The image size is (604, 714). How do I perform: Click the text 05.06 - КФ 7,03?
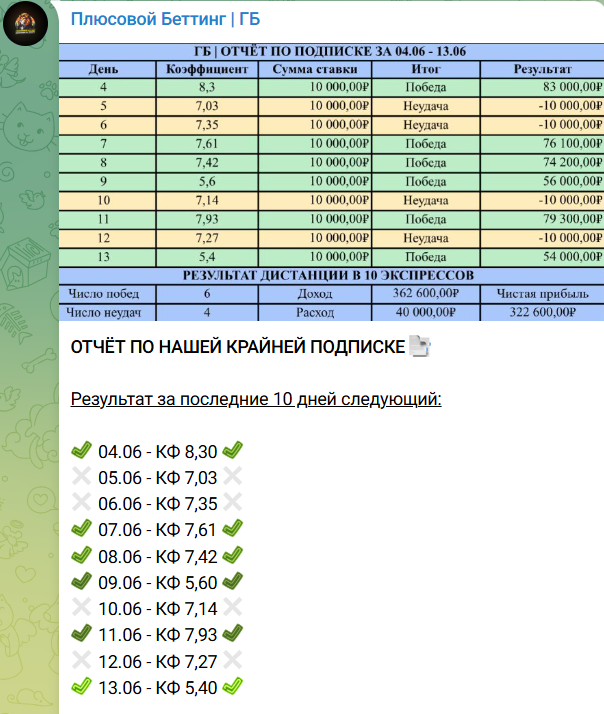coord(158,478)
